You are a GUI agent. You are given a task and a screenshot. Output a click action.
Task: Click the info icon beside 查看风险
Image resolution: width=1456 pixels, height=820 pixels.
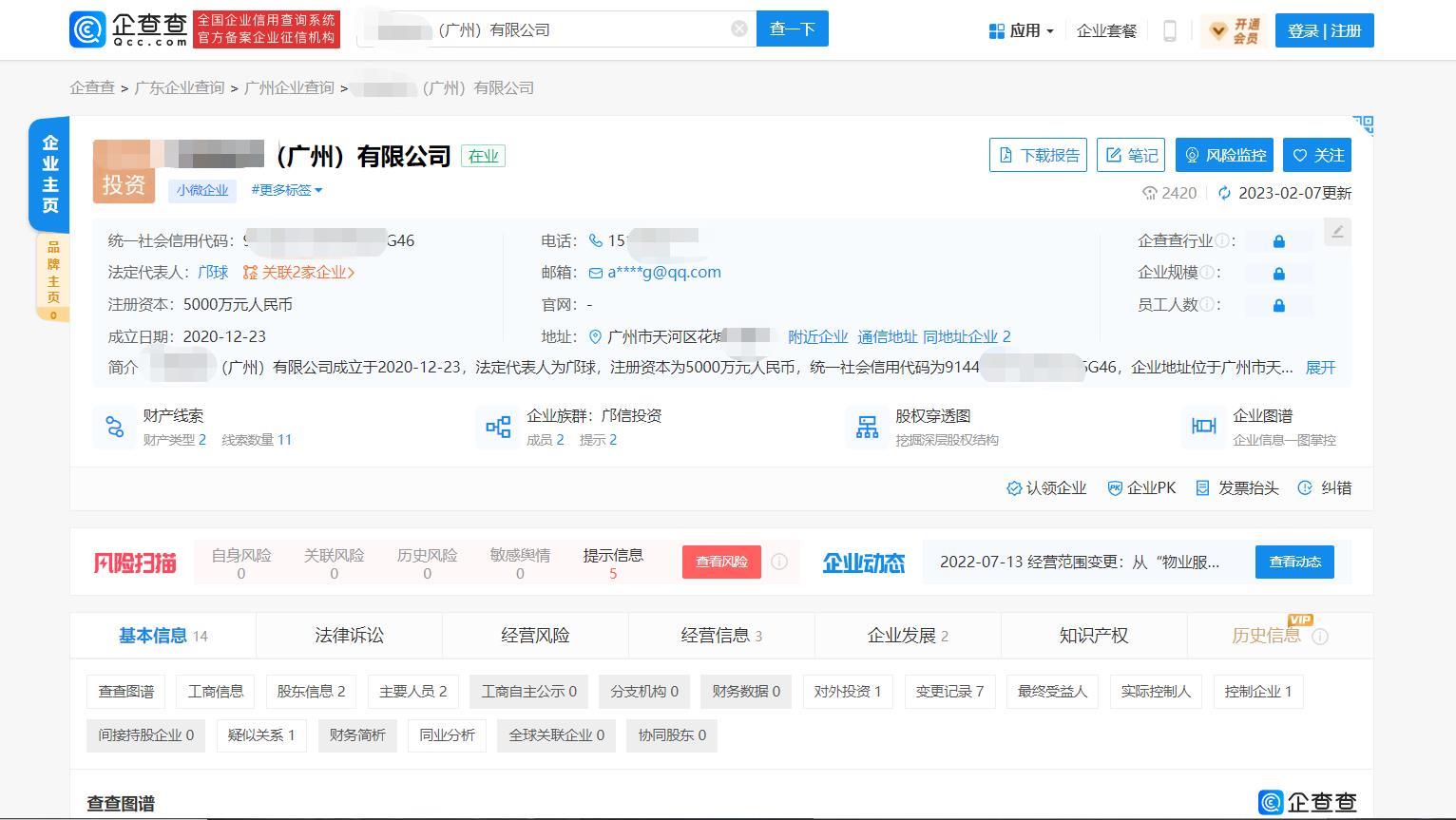click(779, 562)
